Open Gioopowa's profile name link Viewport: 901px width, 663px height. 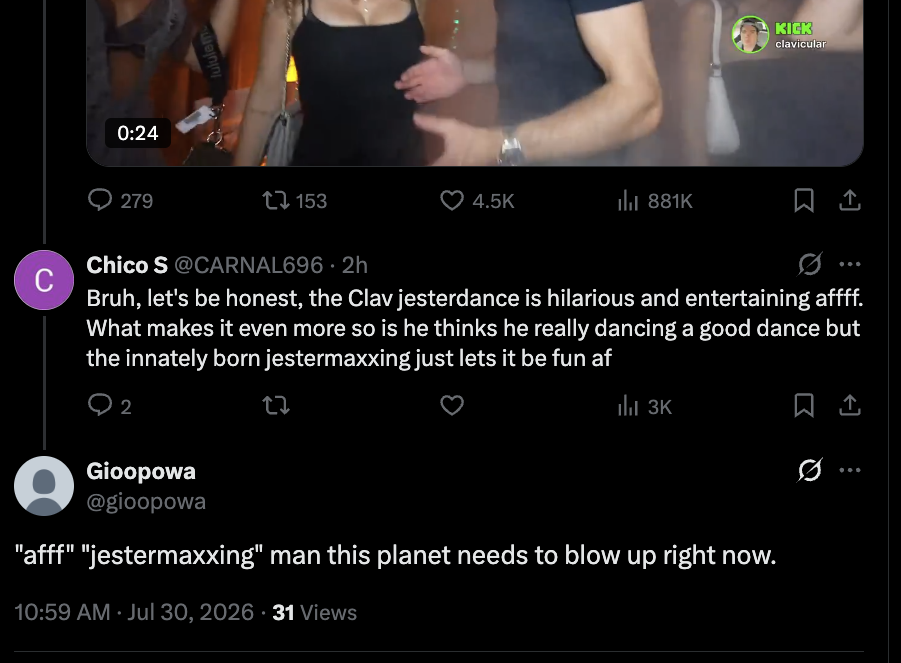tap(141, 471)
